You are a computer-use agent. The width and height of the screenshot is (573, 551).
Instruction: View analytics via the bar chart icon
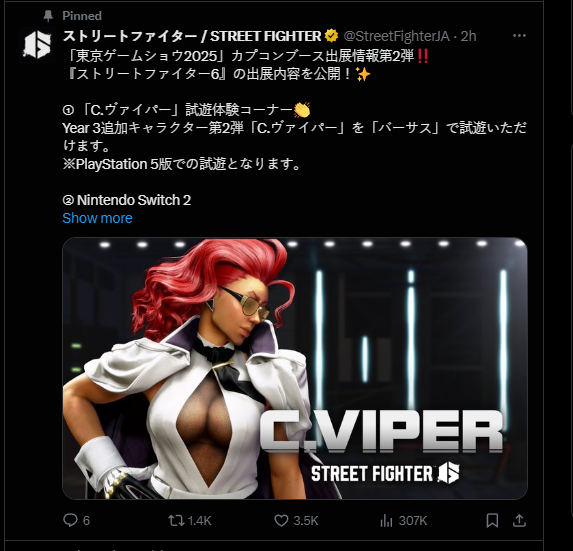click(386, 520)
